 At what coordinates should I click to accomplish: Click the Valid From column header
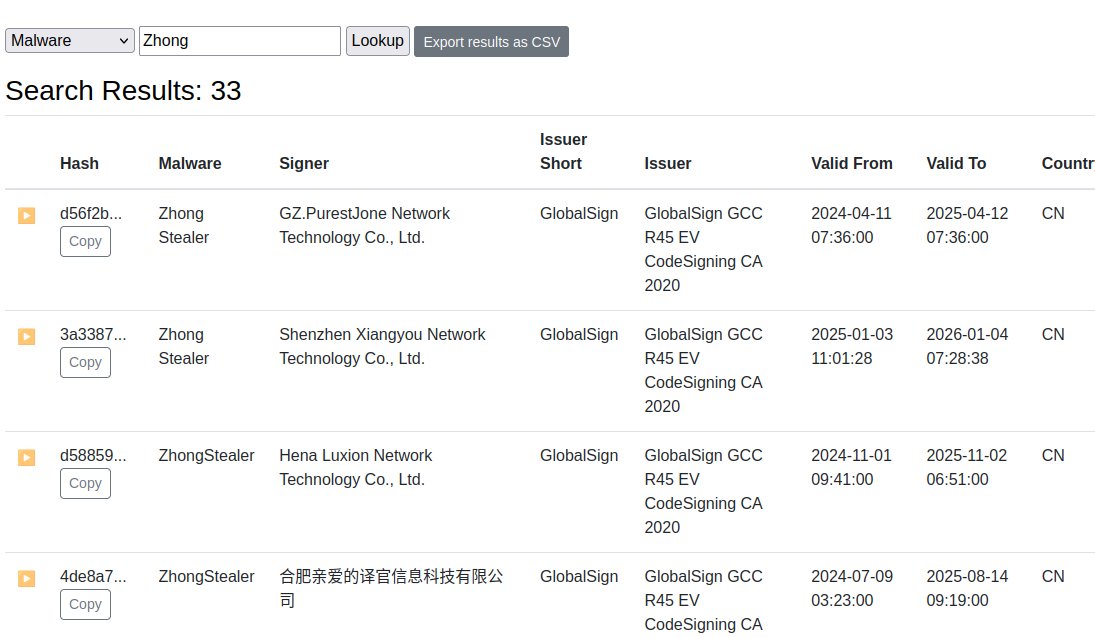852,163
